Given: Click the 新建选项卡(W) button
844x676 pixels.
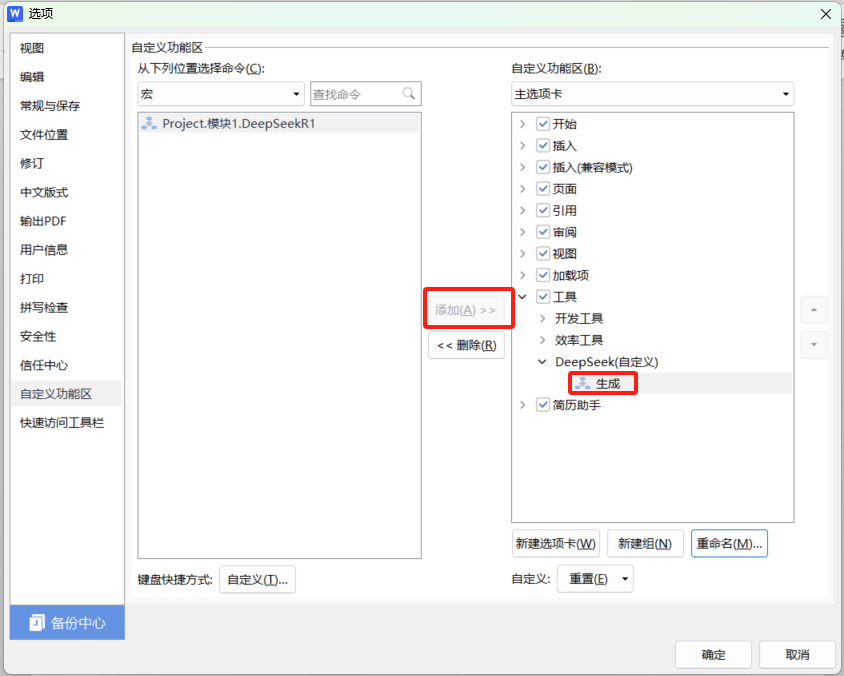Looking at the screenshot, I should (555, 544).
